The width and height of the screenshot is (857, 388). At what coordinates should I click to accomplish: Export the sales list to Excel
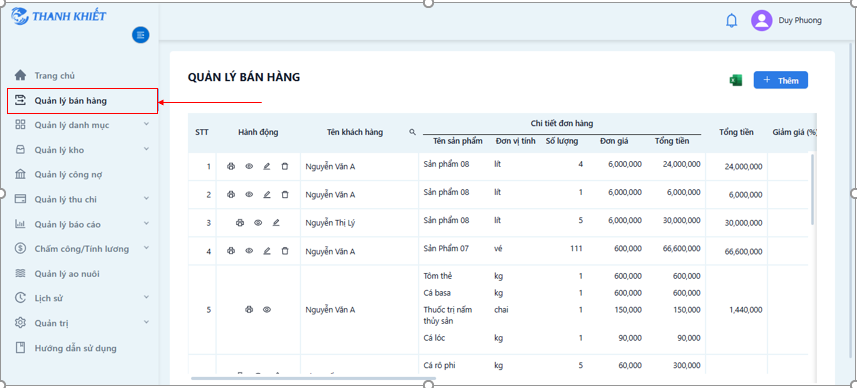[x=735, y=80]
